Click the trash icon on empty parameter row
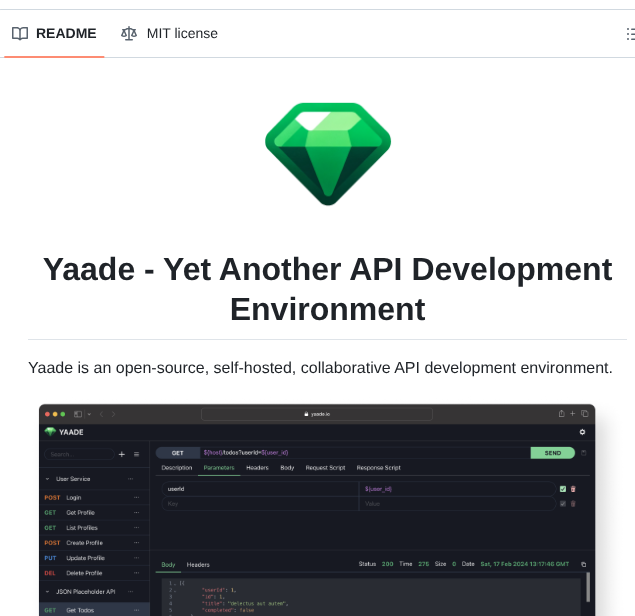The image size is (635, 616). [573, 504]
